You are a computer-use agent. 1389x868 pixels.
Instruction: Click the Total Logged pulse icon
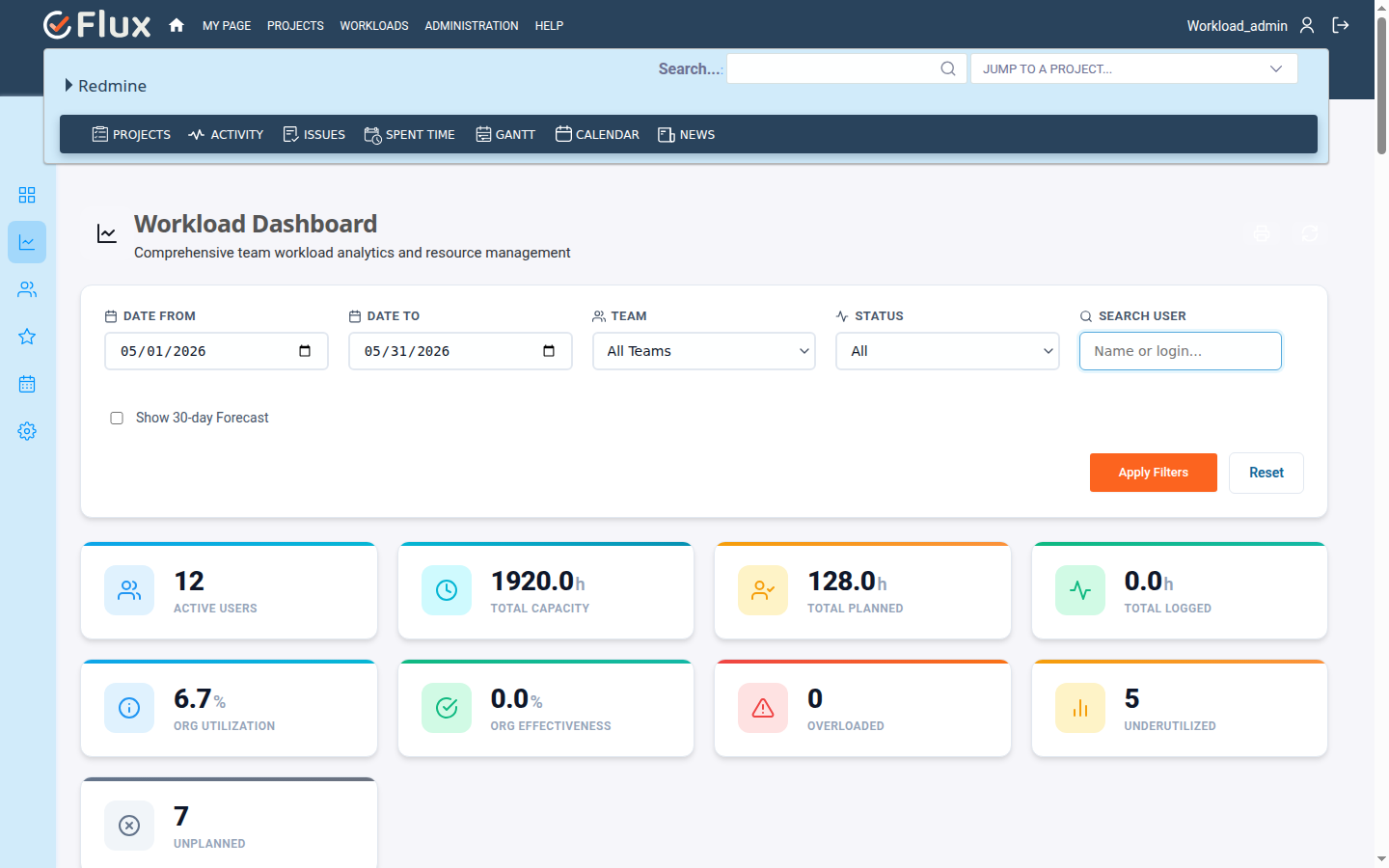1080,590
